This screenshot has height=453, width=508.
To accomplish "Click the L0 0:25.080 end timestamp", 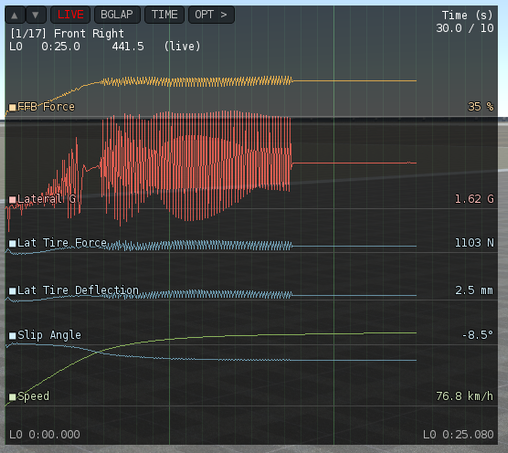I will click(458, 435).
